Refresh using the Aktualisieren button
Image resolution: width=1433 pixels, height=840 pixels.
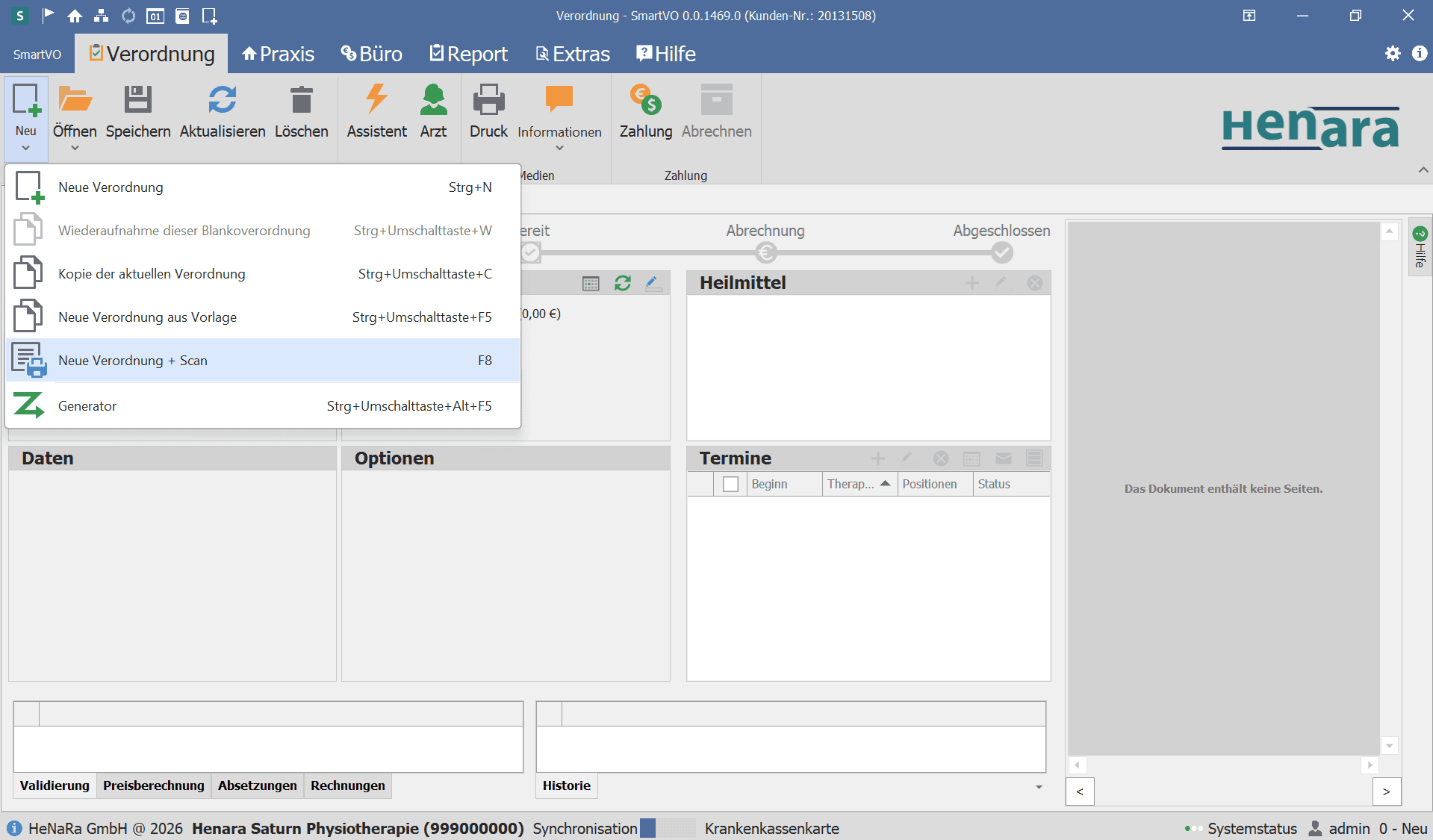coord(223,112)
